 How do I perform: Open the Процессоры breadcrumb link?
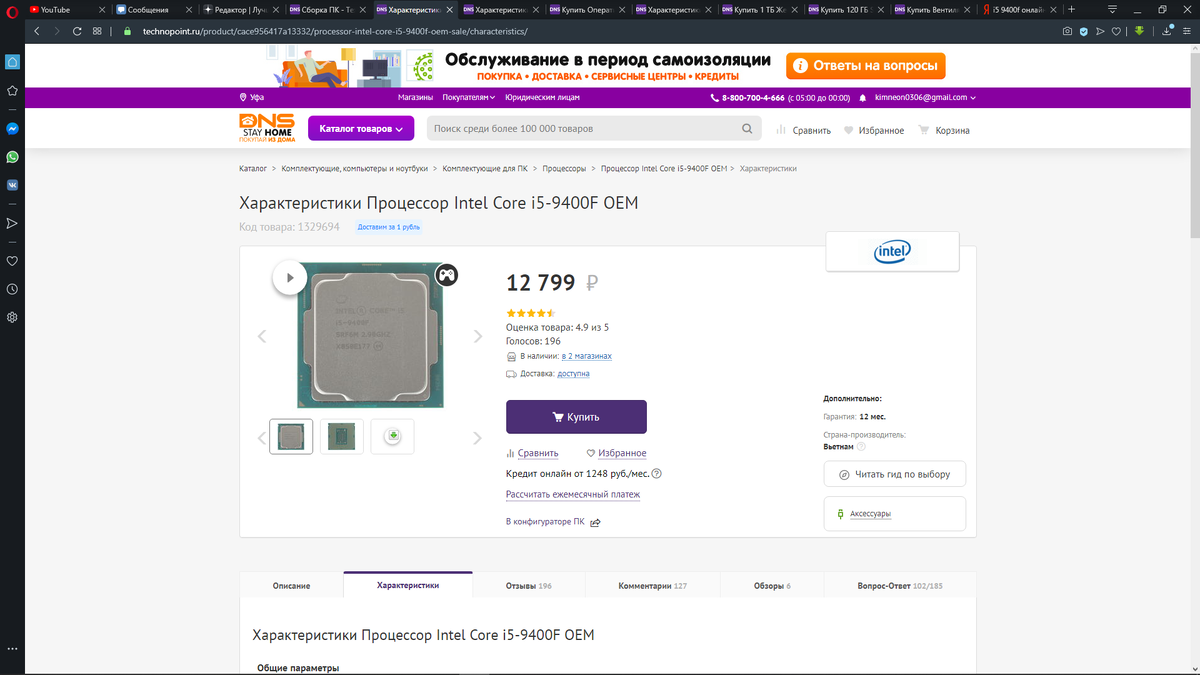pos(565,169)
